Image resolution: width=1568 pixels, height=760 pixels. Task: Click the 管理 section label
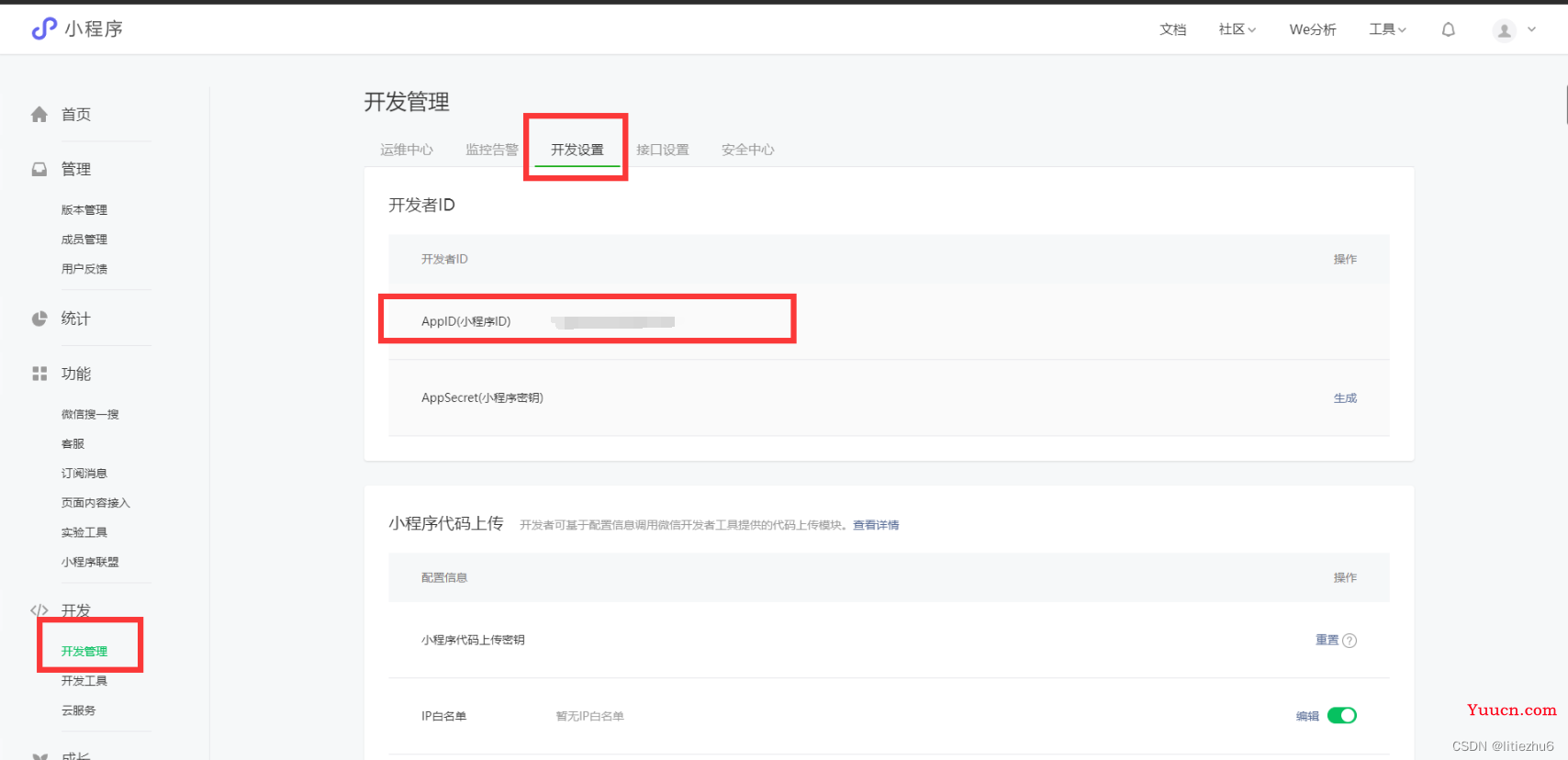76,169
